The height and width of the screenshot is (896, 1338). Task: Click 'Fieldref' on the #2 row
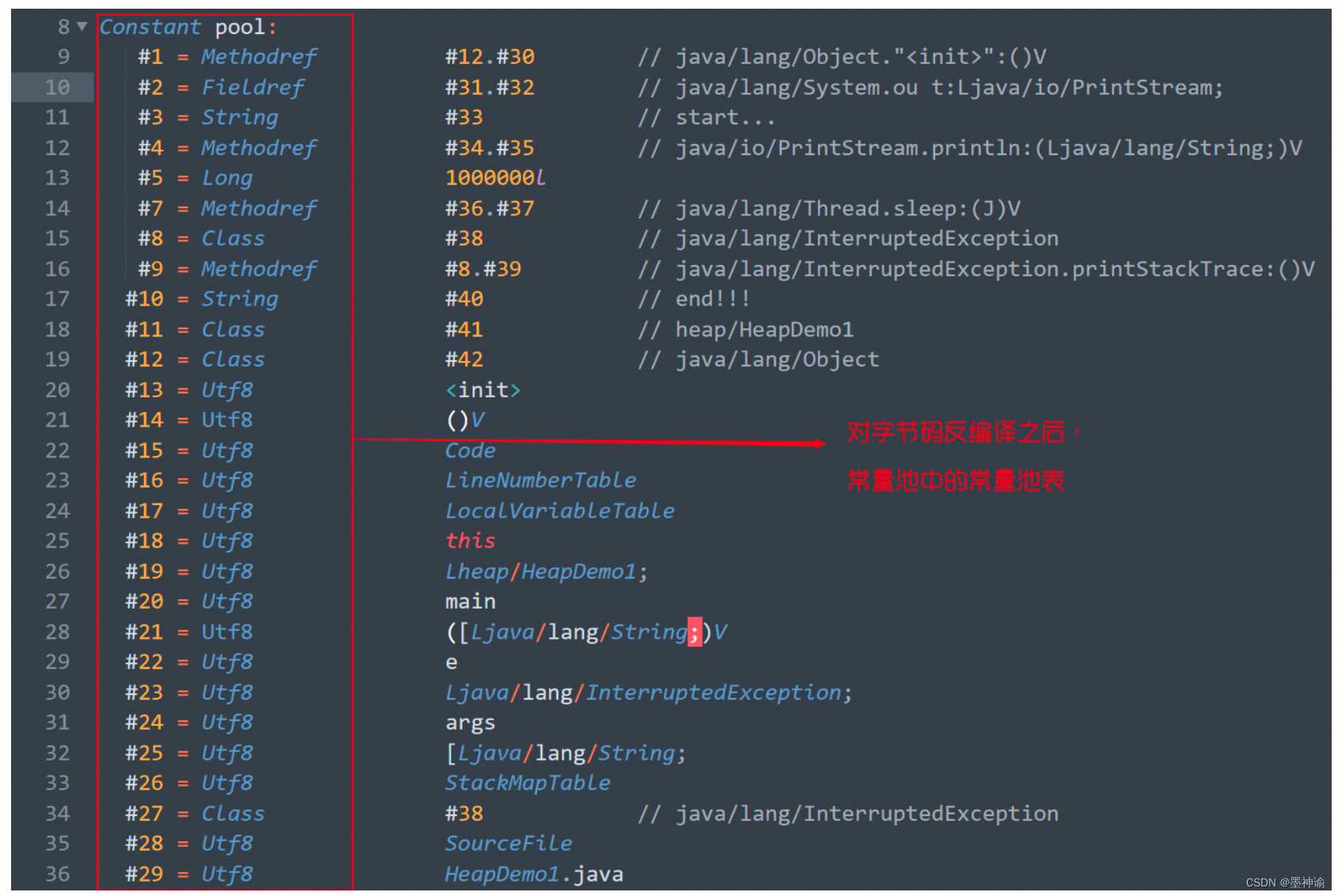[253, 87]
